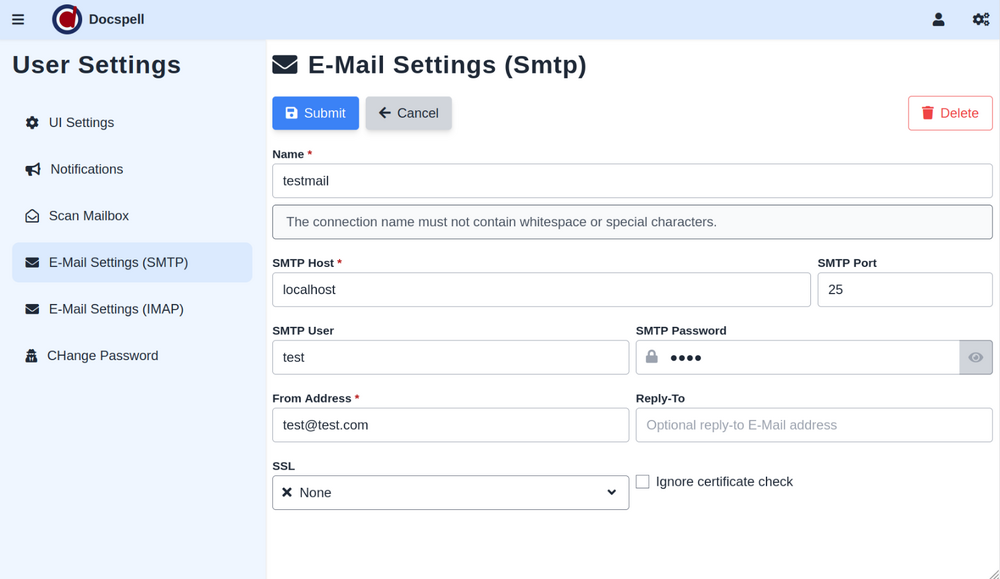This screenshot has width=1000, height=579.
Task: Click the gear icon next to UI Settings
Action: (x=32, y=123)
